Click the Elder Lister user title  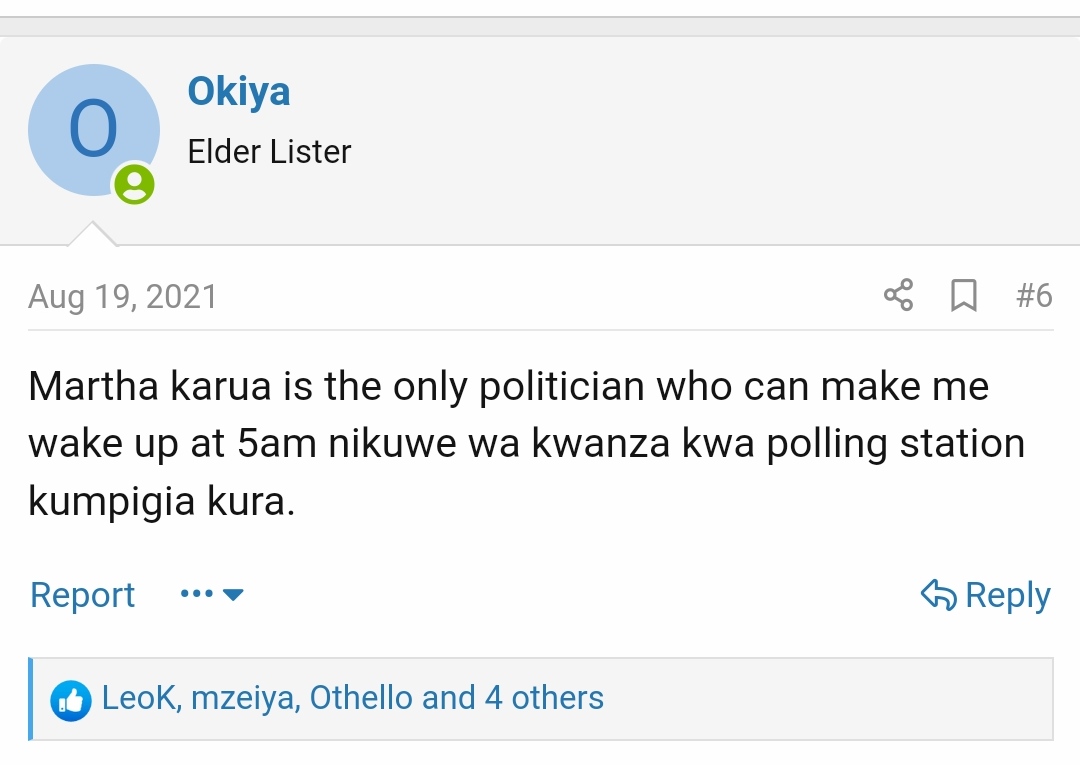(x=269, y=152)
